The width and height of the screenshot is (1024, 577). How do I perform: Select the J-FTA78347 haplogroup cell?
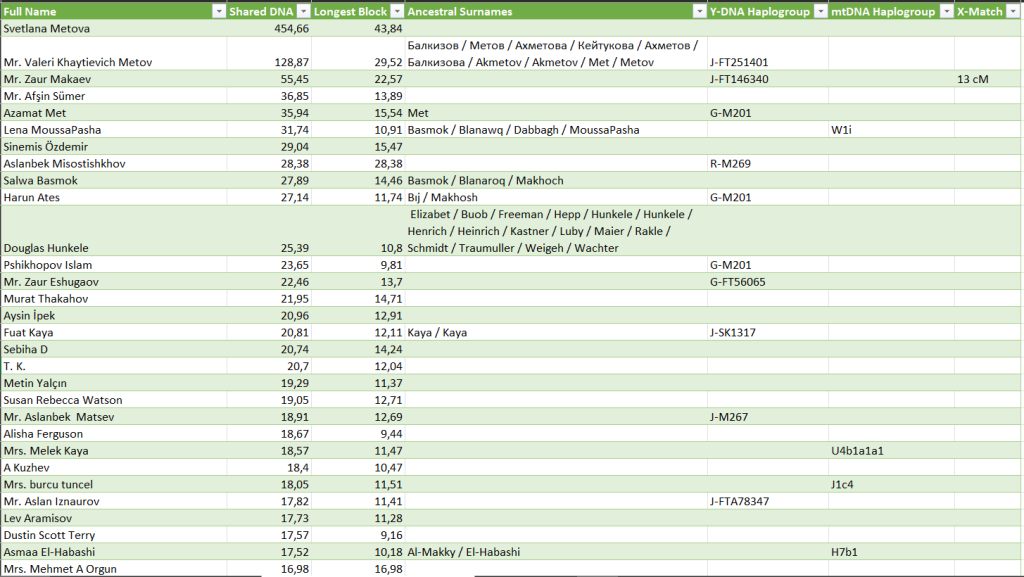click(x=739, y=501)
